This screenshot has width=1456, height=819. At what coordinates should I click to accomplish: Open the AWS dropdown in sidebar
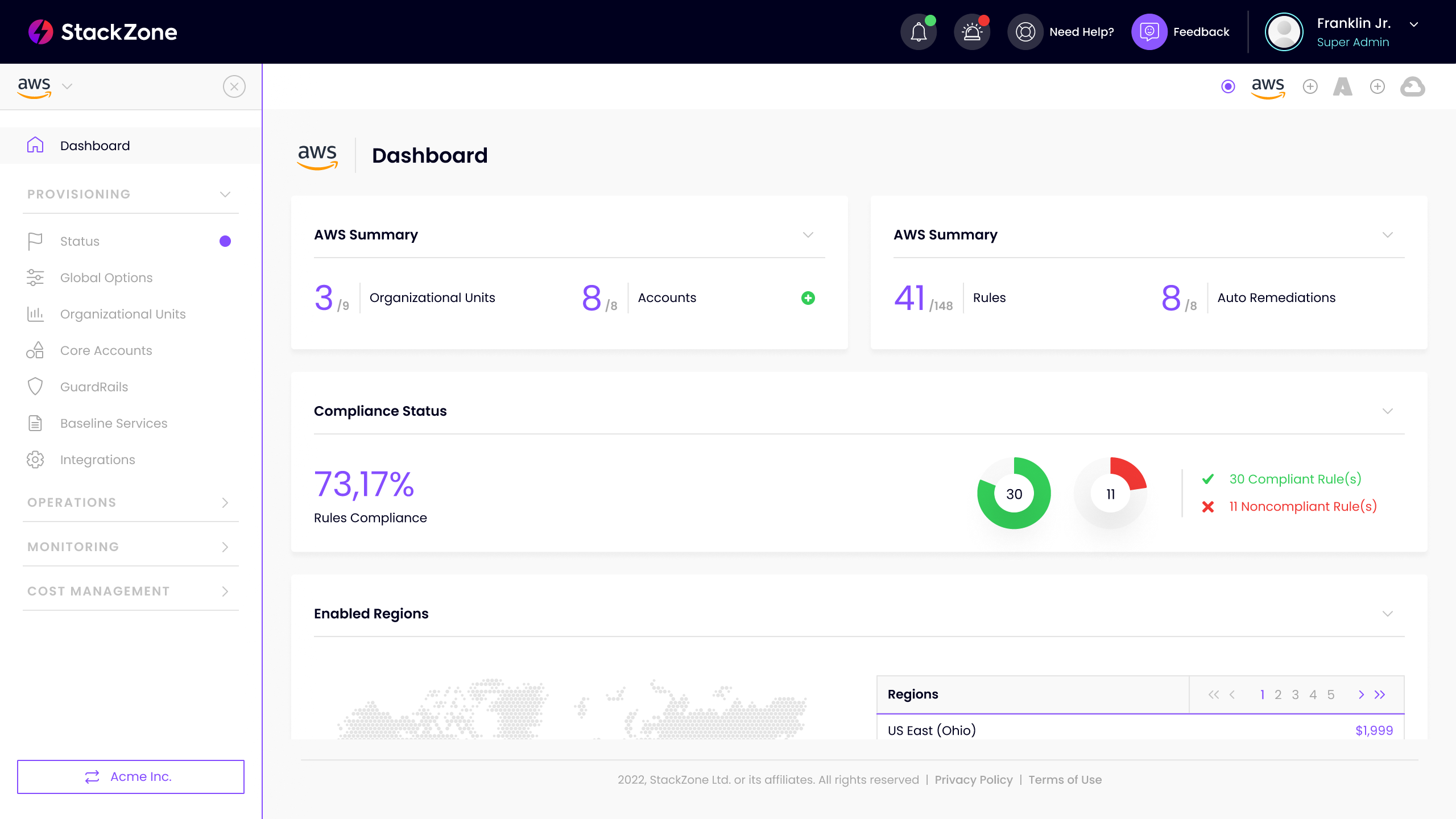click(x=67, y=86)
